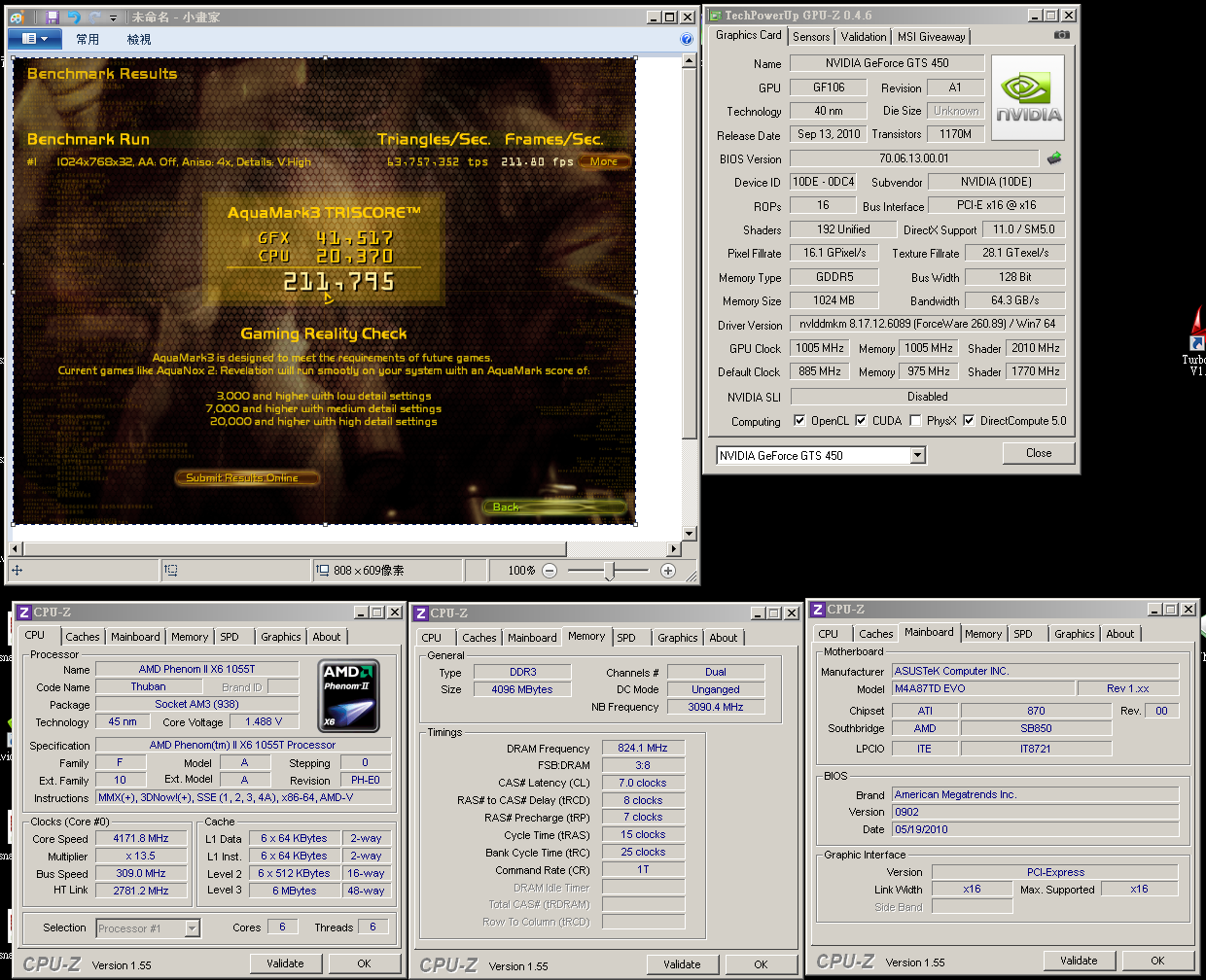
Task: Click the Undo arrow in Paint's title bar
Action: [x=73, y=17]
